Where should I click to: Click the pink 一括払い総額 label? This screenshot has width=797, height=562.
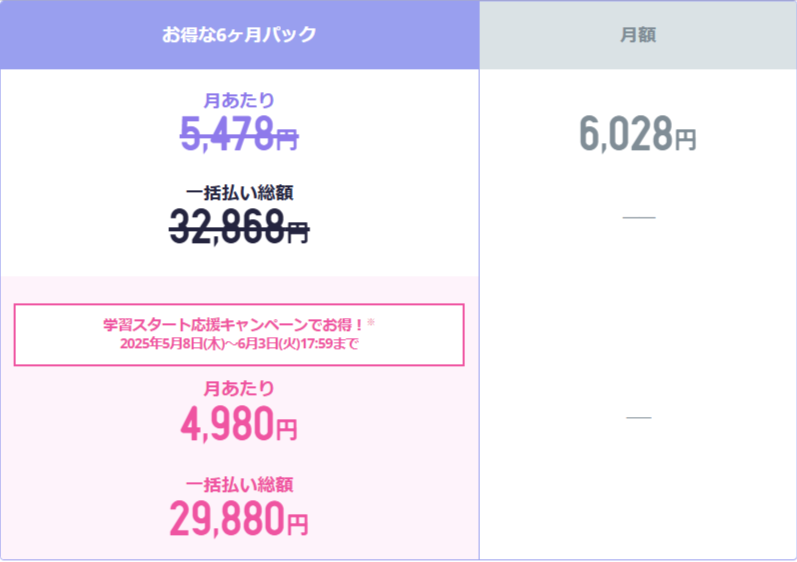click(239, 484)
